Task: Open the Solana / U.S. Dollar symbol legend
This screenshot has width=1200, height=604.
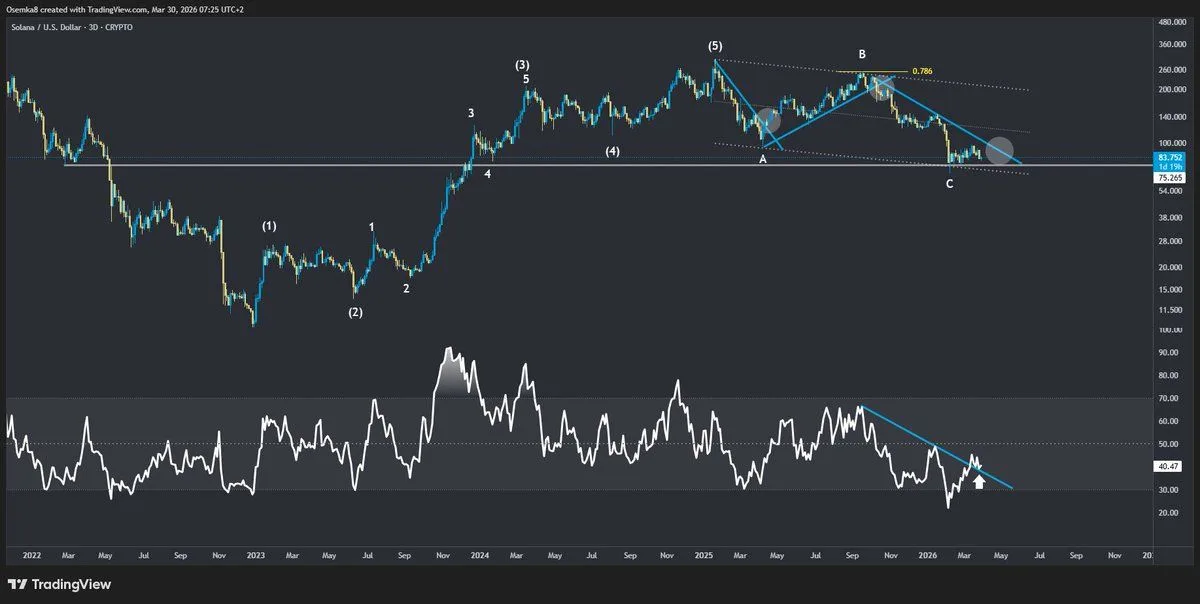Action: pos(45,27)
